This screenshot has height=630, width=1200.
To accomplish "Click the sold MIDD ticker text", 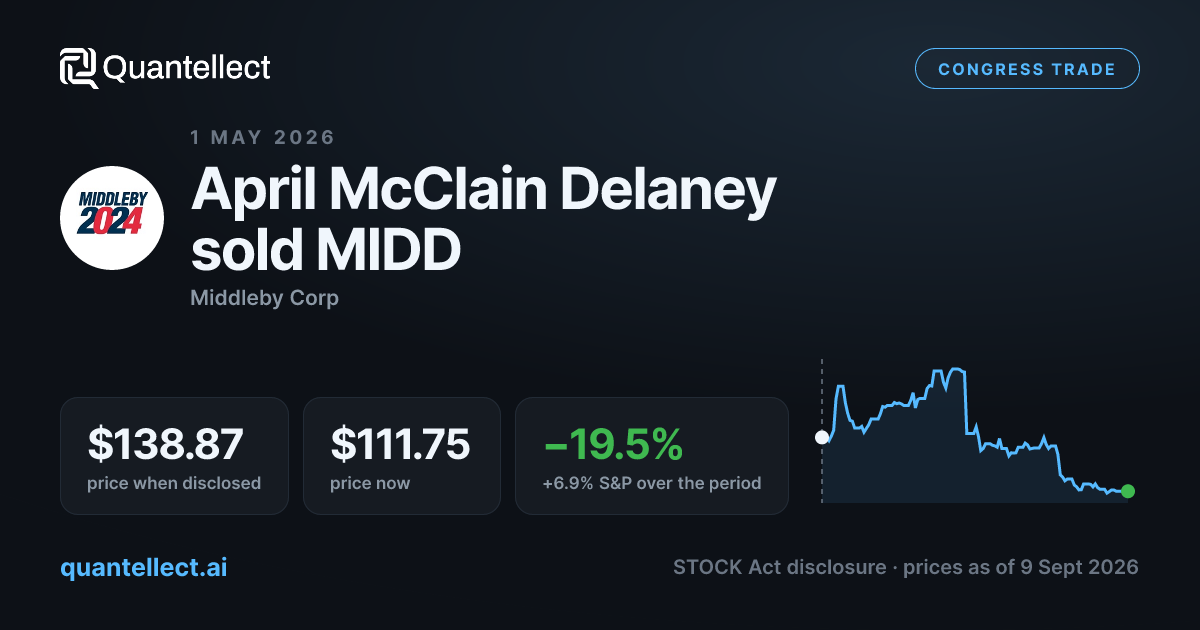I will click(x=326, y=253).
